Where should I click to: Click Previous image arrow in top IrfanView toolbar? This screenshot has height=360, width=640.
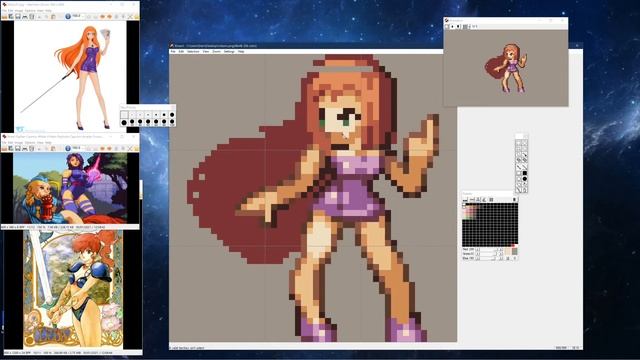point(102,16)
